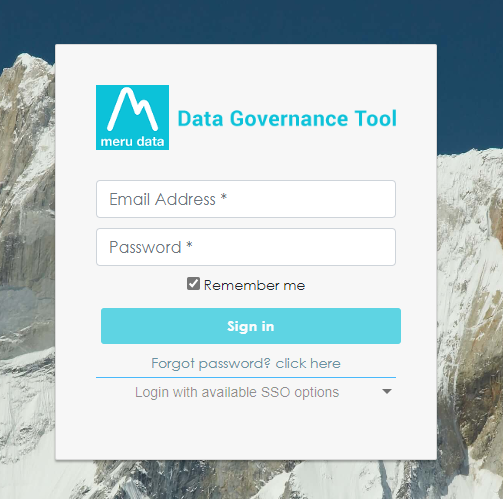The width and height of the screenshot is (503, 499).
Task: Open "Login with available SSO options" list
Action: click(246, 392)
